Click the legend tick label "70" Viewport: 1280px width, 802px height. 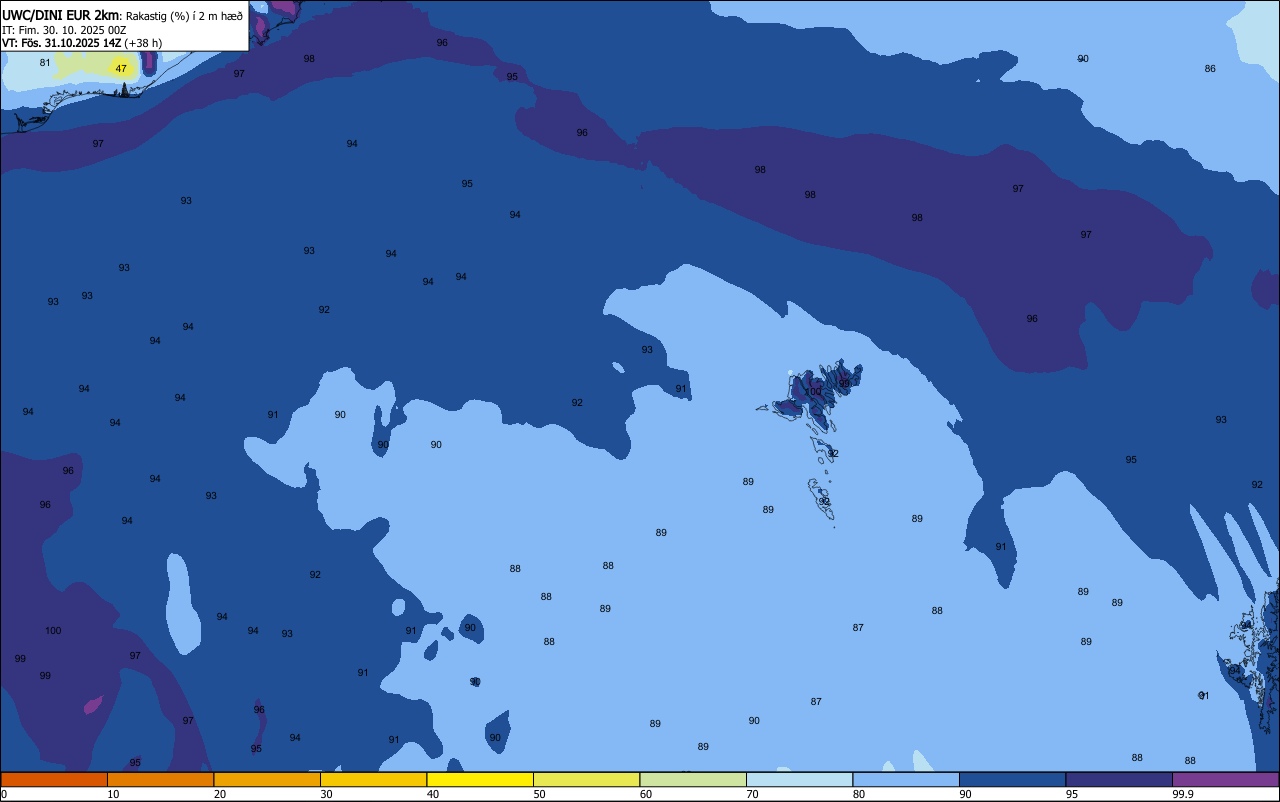coord(752,794)
